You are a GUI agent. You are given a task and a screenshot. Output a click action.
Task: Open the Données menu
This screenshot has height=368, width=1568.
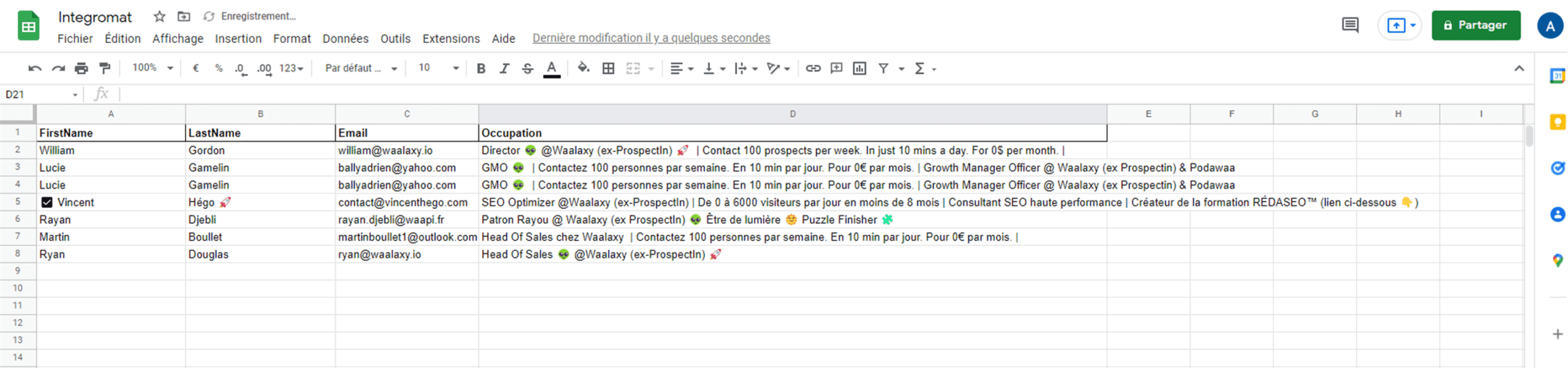click(345, 39)
